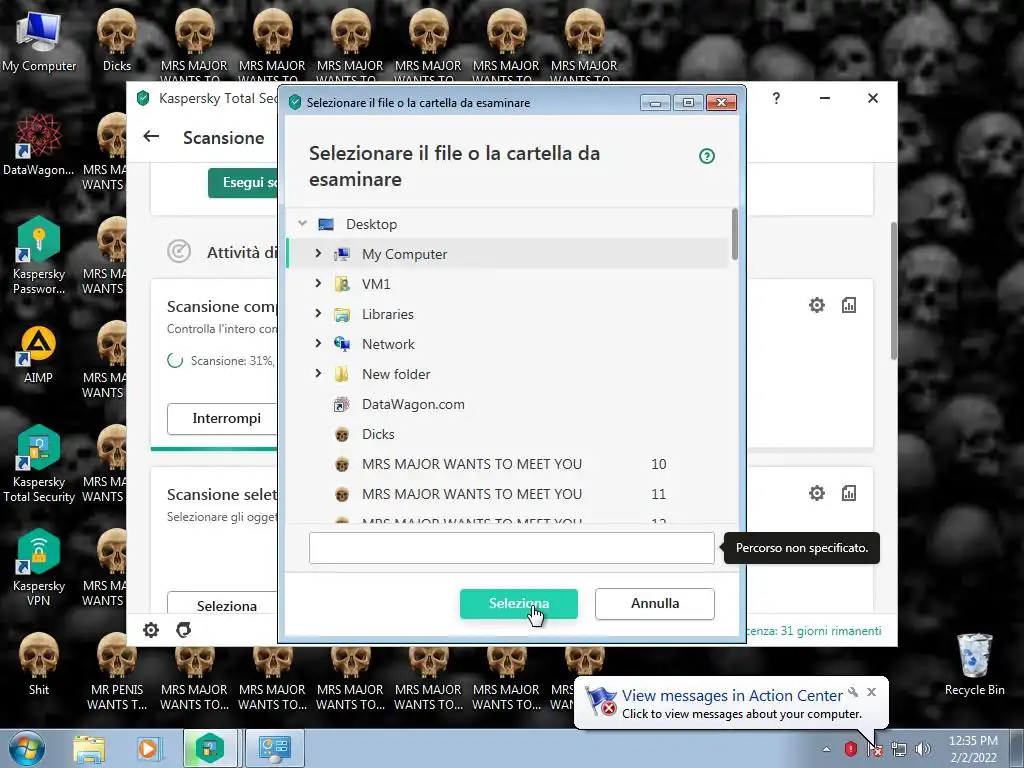Open Kaspersky help question mark
The height and width of the screenshot is (768, 1024).
(x=776, y=98)
